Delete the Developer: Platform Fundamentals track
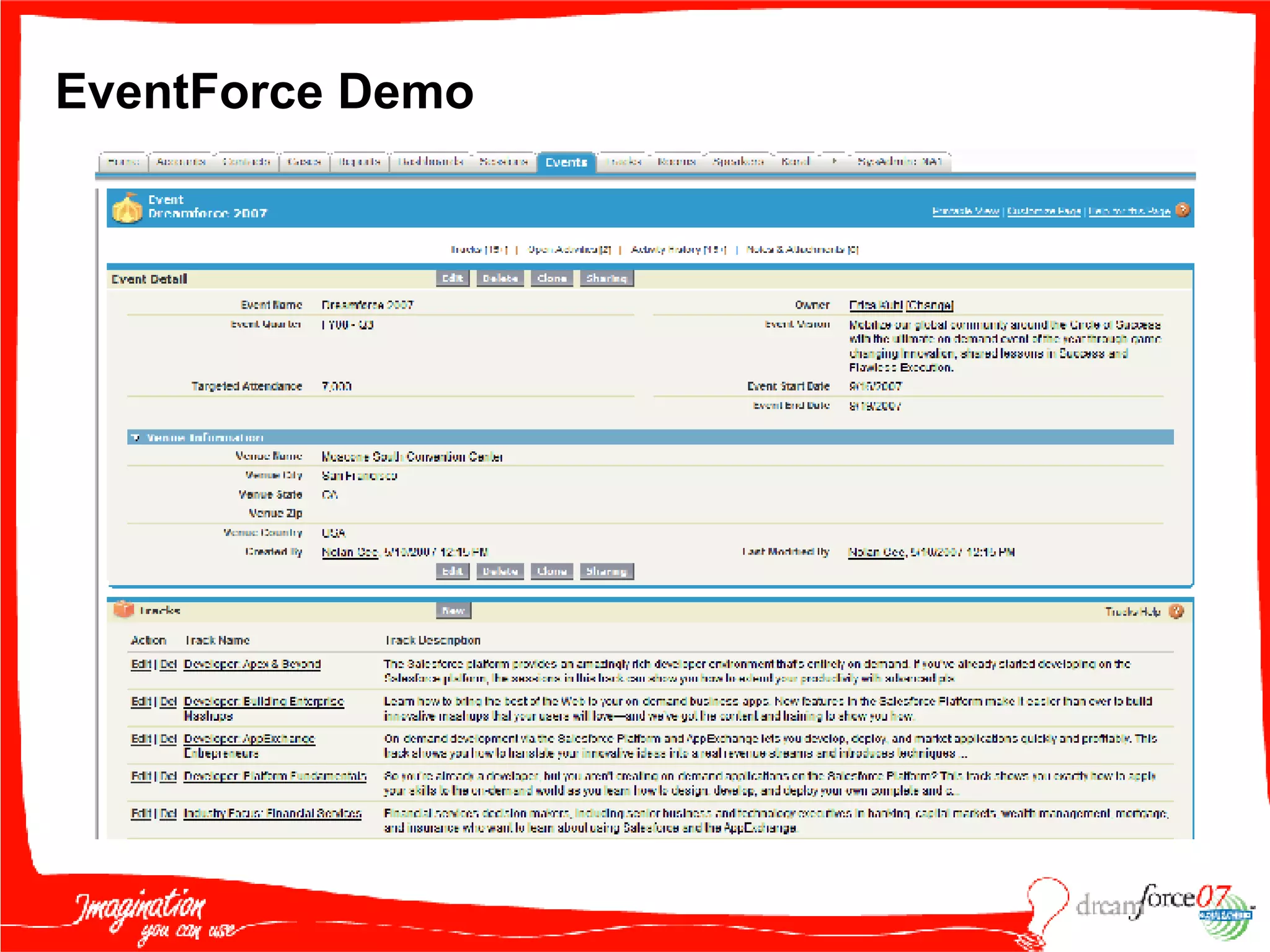 168,776
